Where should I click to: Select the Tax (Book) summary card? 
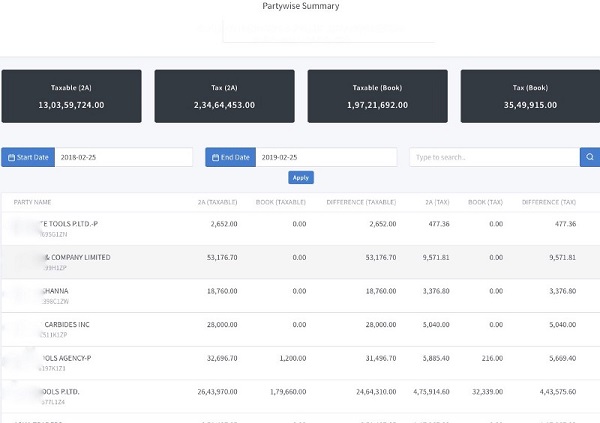(530, 96)
